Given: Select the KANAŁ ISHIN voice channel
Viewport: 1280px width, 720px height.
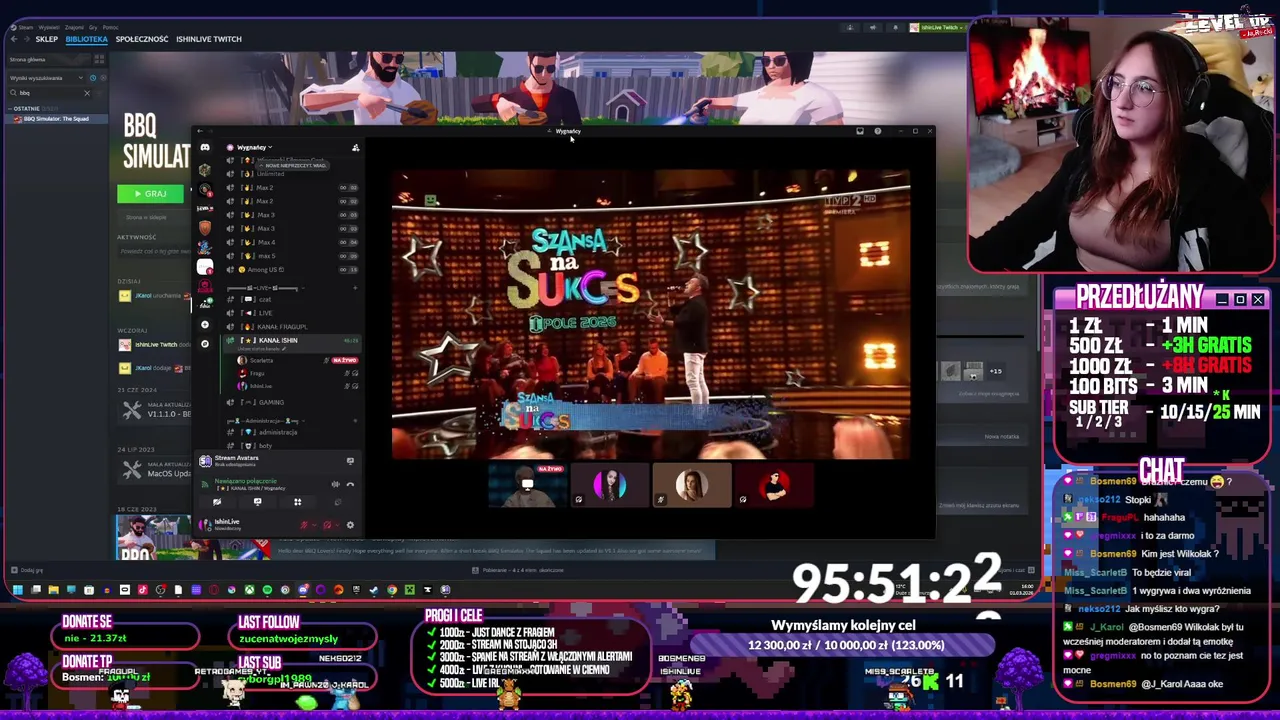Looking at the screenshot, I should tap(290, 341).
